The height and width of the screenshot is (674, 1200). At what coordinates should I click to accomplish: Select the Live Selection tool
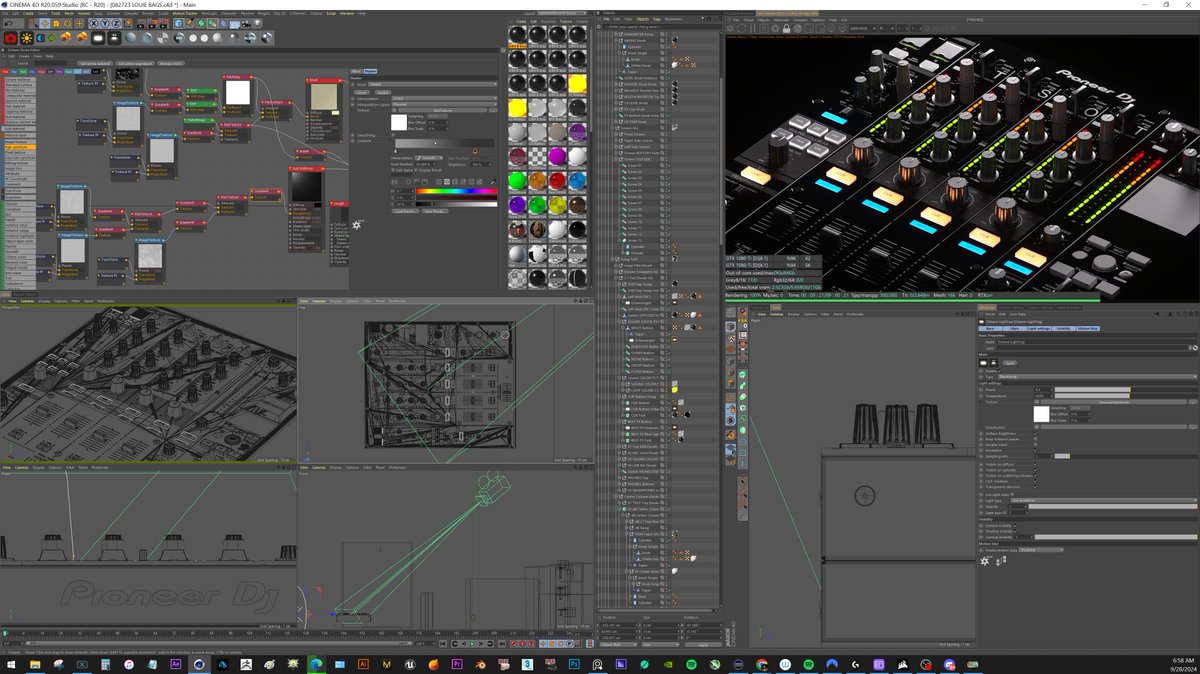click(x=32, y=23)
